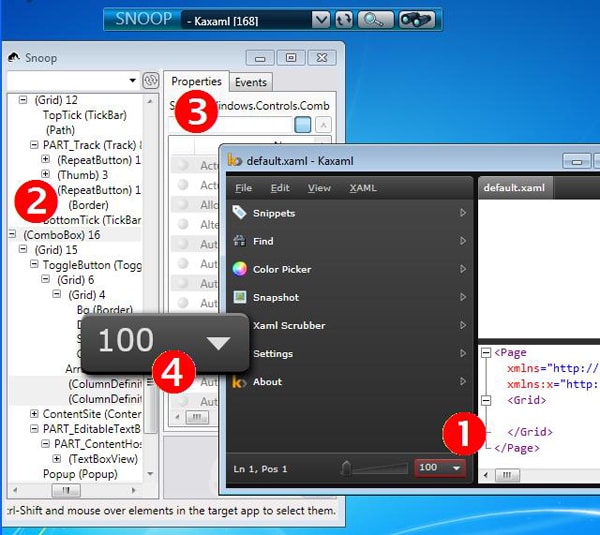Screen dimensions: 600x535
Task: Click the Ln 1, Pos 1 status text
Action: (260, 469)
